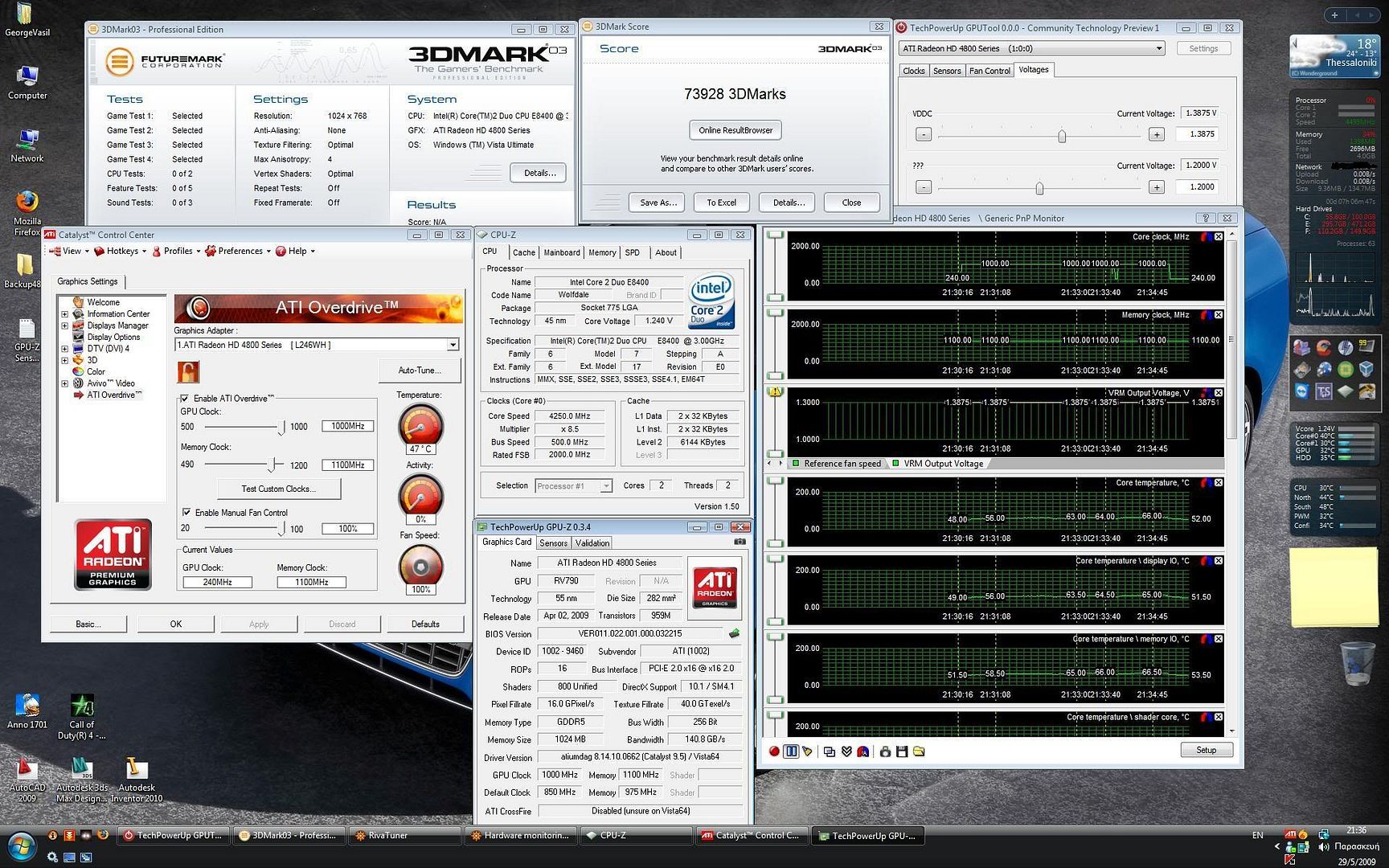The width and height of the screenshot is (1389, 868).
Task: Open the Graphics Adapter dropdown list
Action: click(453, 345)
